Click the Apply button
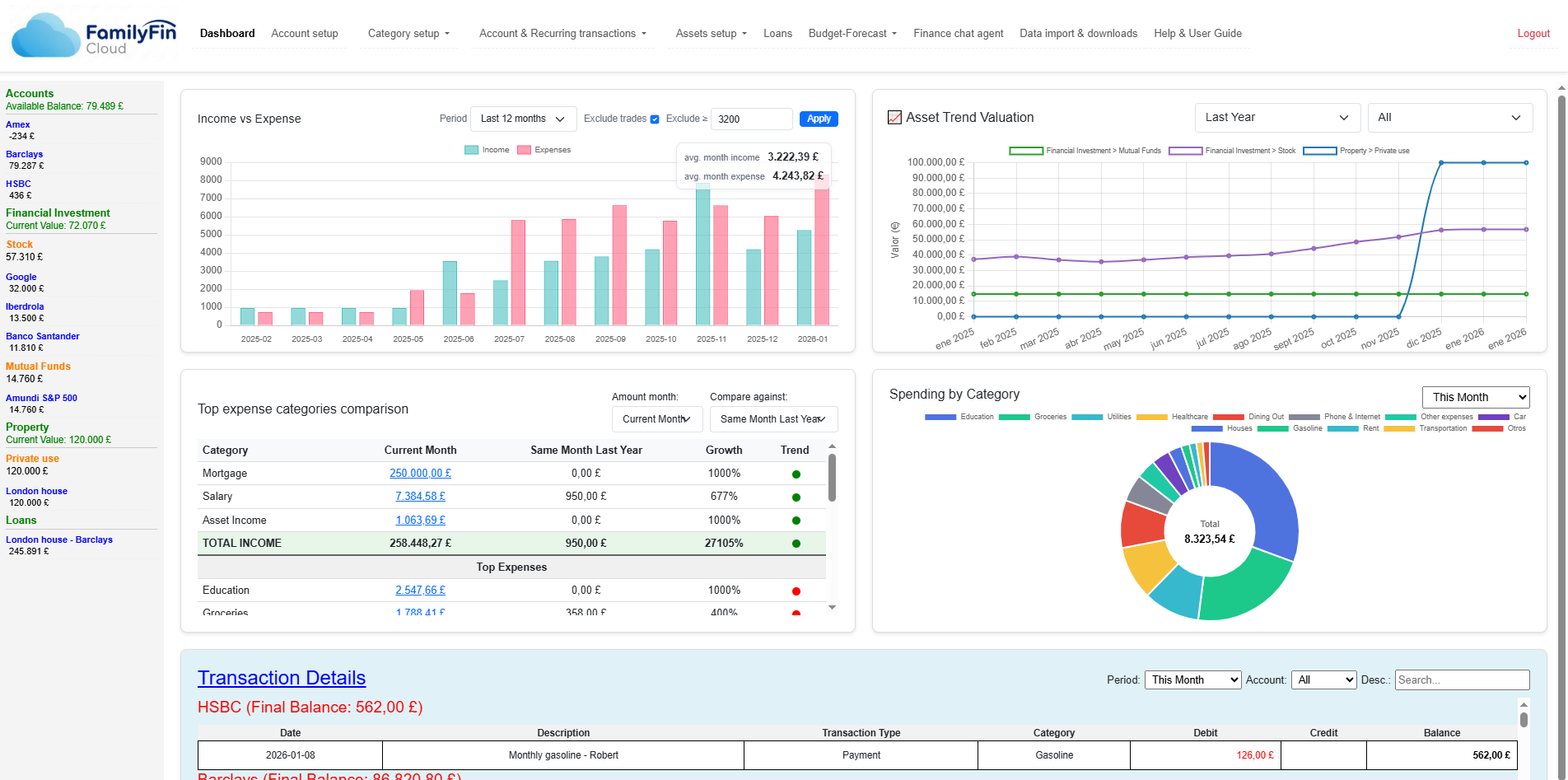 819,119
